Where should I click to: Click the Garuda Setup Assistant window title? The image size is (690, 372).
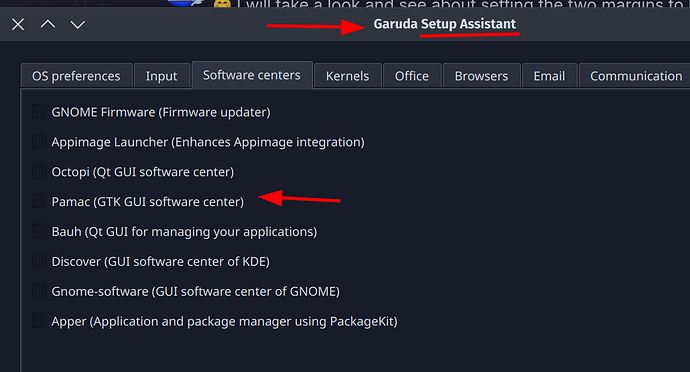coord(444,24)
